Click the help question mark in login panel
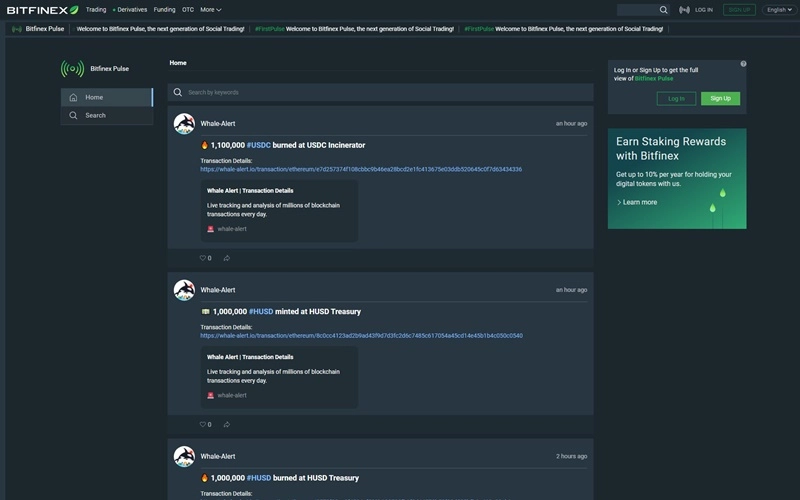Screen dimensions: 800x500 click(743, 64)
